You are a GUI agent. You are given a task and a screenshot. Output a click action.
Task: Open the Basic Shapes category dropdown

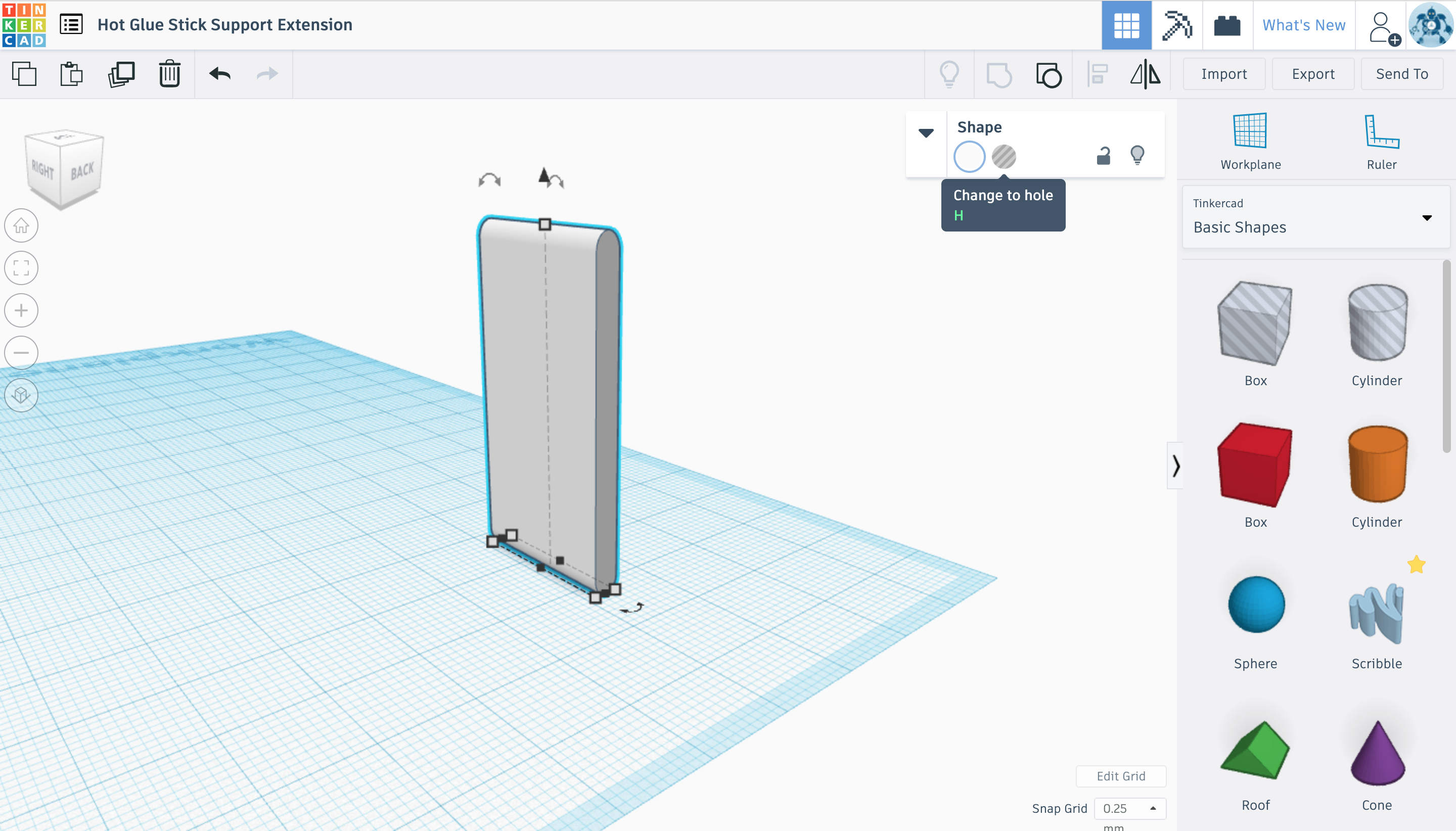1315,217
